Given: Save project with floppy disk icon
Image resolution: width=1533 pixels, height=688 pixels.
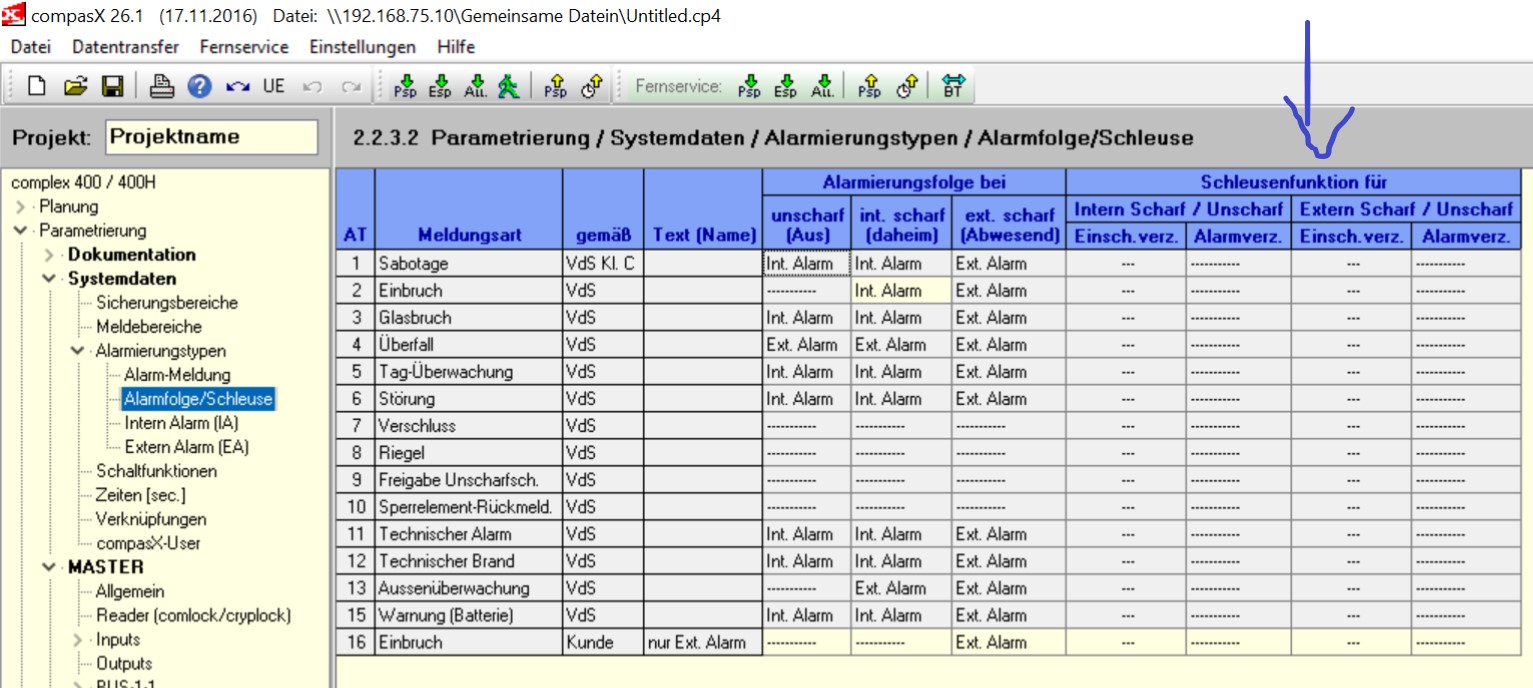Looking at the screenshot, I should [x=113, y=87].
